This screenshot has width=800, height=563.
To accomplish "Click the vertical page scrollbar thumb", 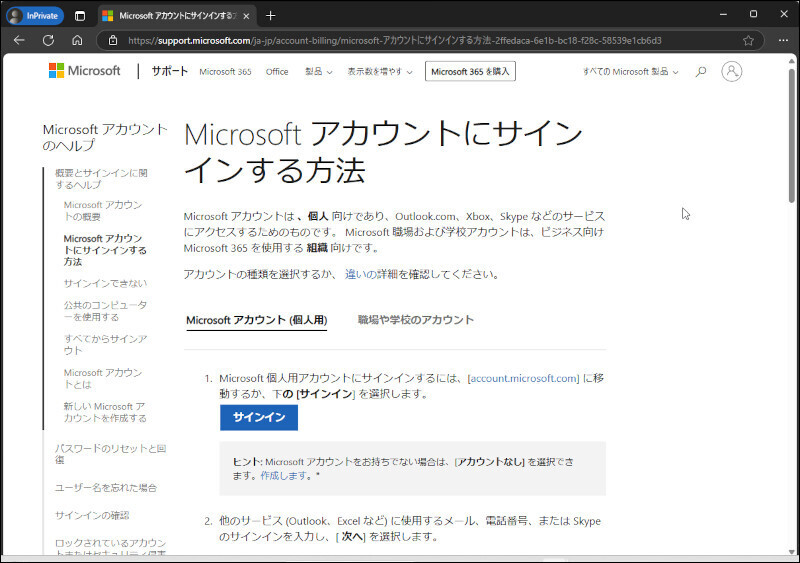I will [791, 135].
